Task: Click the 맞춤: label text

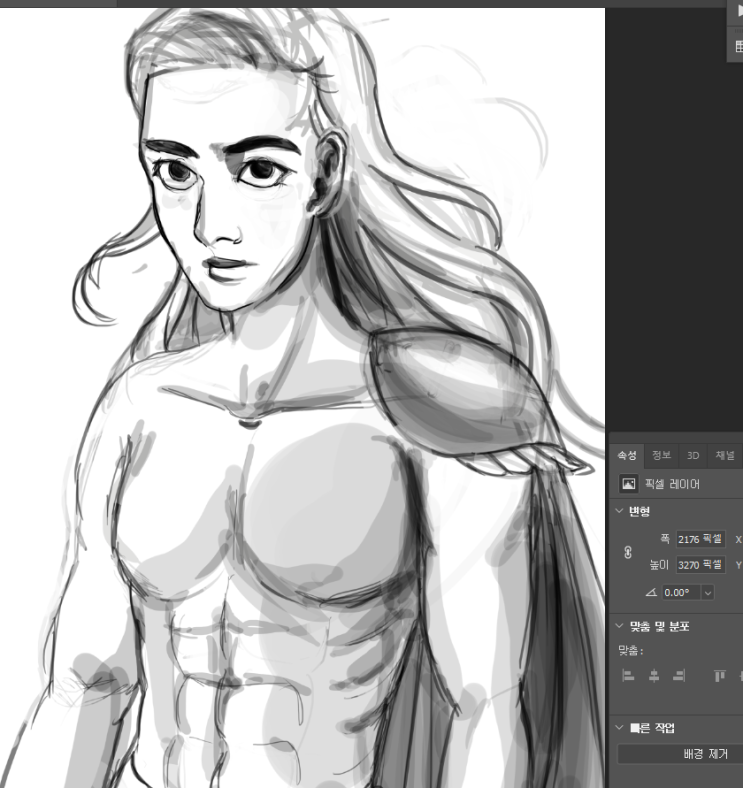Action: pos(630,651)
